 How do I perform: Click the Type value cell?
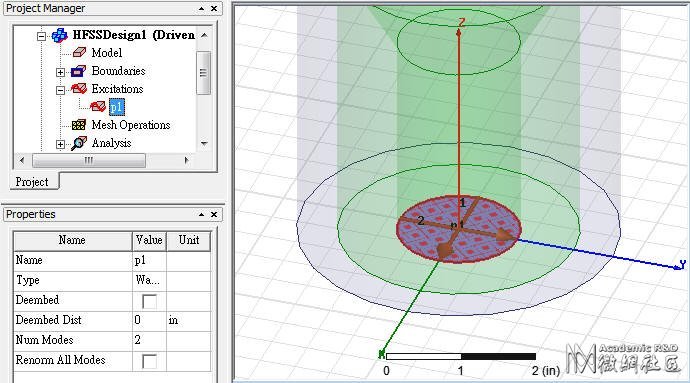coord(149,280)
